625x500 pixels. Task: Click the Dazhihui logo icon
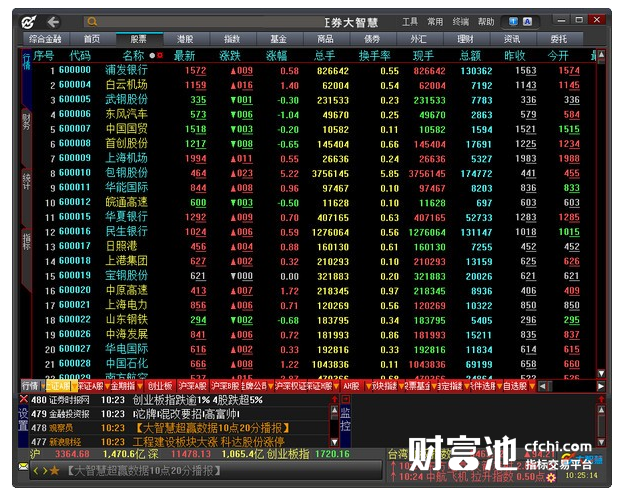tap(28, 22)
